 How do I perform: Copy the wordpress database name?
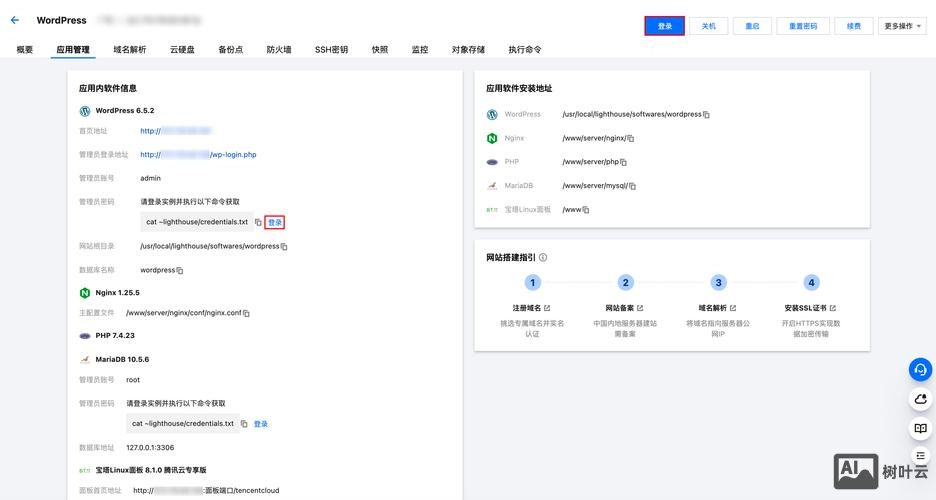pyautogui.click(x=180, y=270)
